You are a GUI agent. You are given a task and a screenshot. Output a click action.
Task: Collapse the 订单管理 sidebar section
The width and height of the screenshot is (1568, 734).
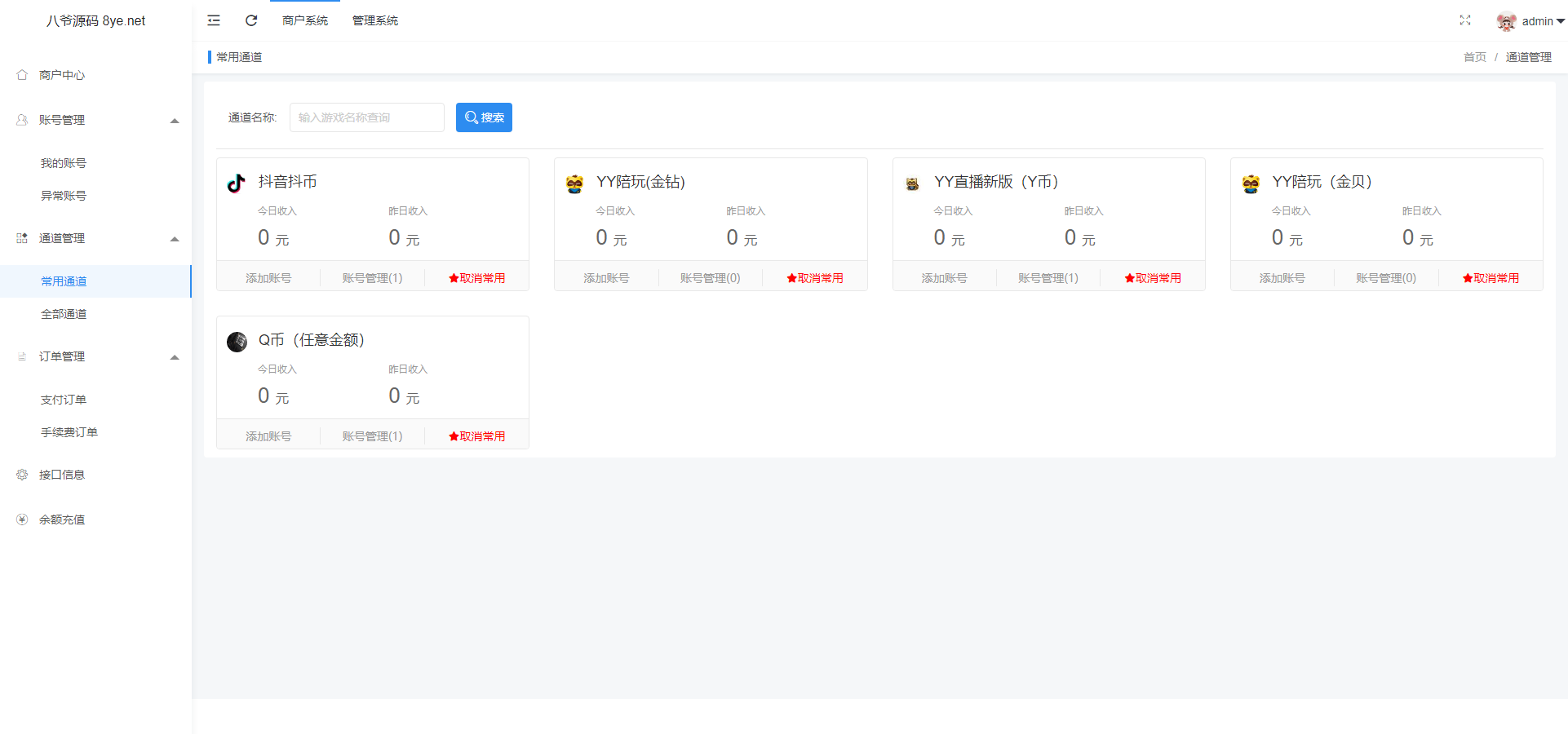click(174, 356)
